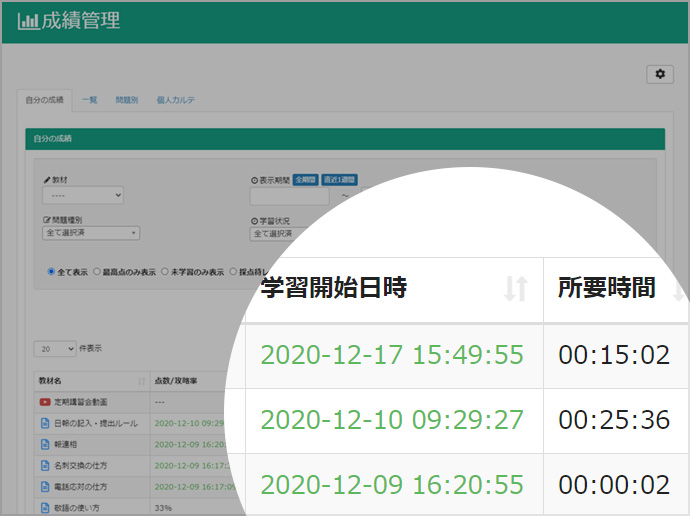Click the document icon beside 日報の記入・提出ルール

(x=43, y=423)
